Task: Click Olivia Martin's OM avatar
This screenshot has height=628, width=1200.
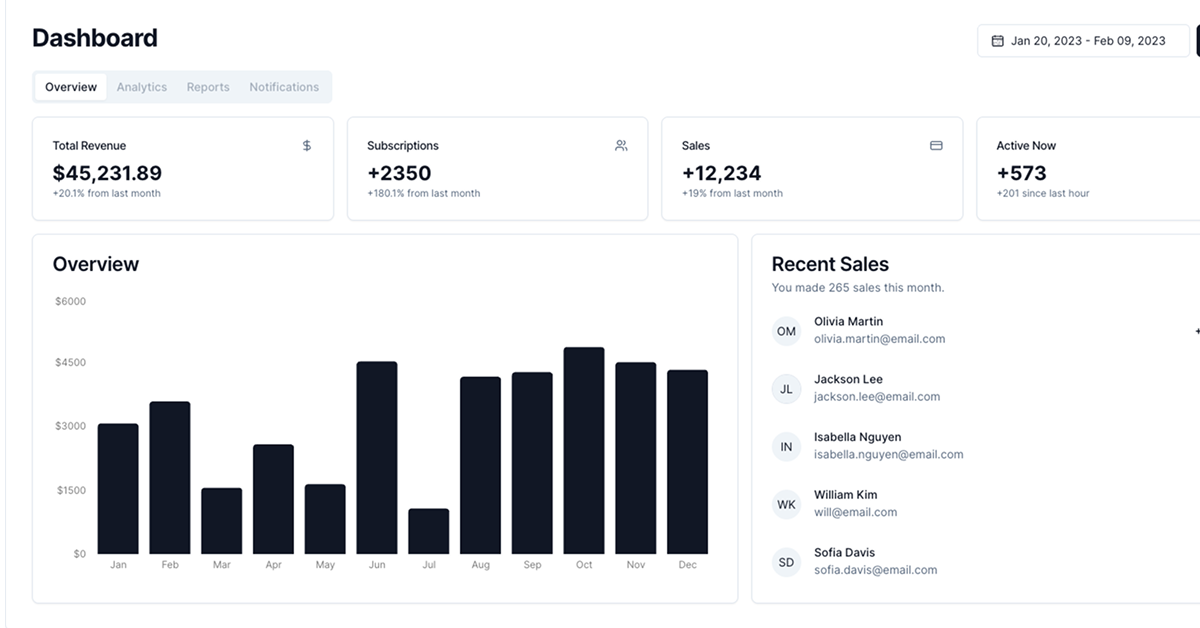Action: coord(786,331)
